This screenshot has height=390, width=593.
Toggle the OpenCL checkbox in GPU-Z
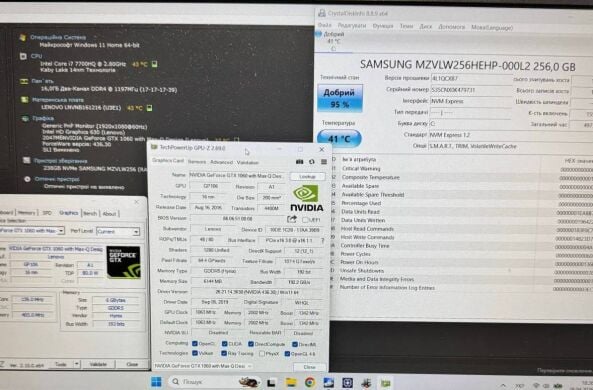click(x=195, y=343)
